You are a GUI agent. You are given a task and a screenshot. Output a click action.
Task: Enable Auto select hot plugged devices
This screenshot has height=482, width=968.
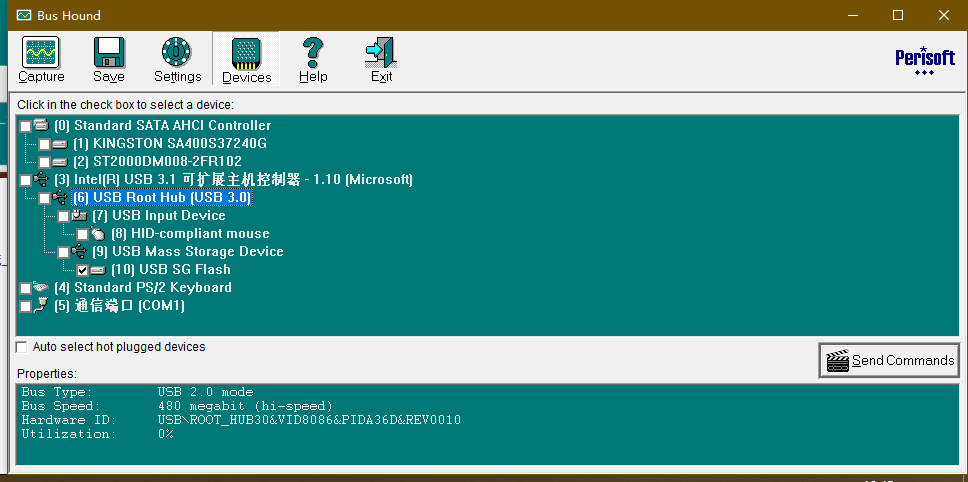22,347
